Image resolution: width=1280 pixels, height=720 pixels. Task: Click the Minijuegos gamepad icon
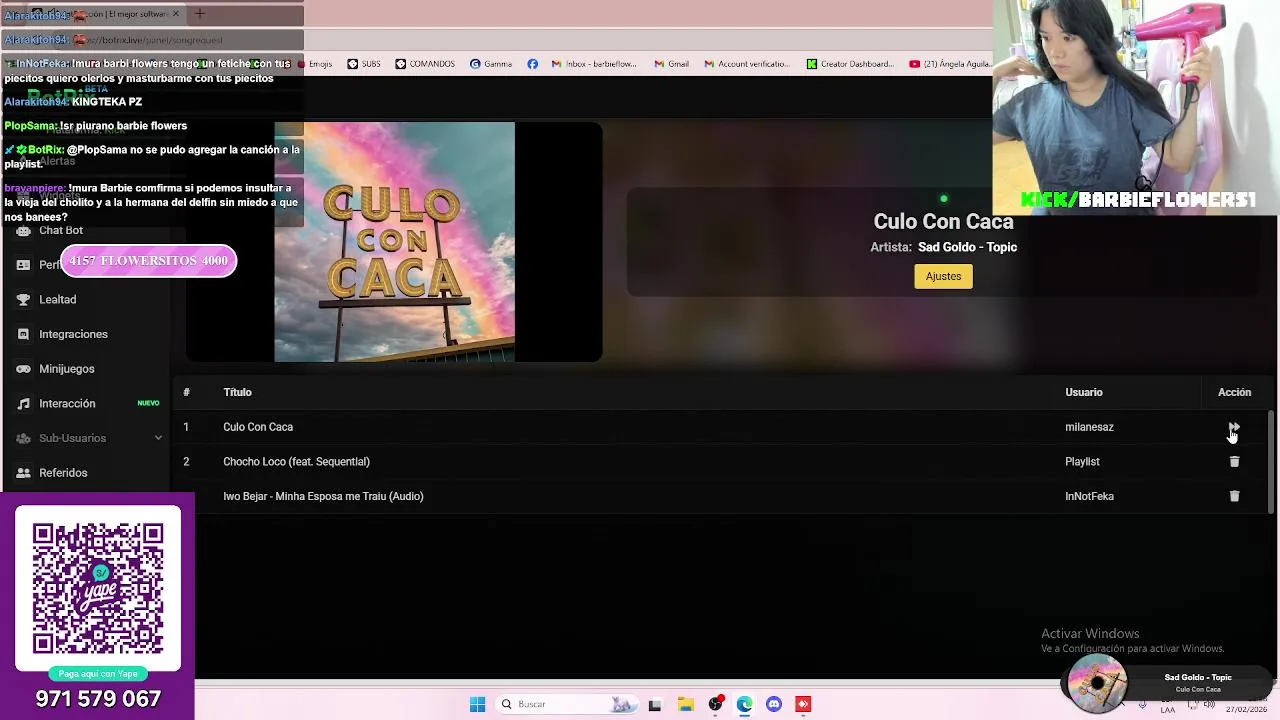pos(23,369)
